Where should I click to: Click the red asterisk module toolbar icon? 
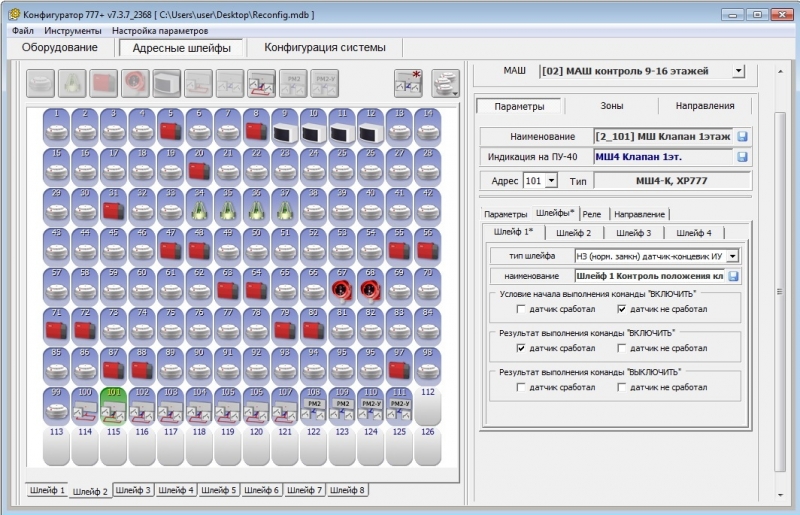coord(408,82)
